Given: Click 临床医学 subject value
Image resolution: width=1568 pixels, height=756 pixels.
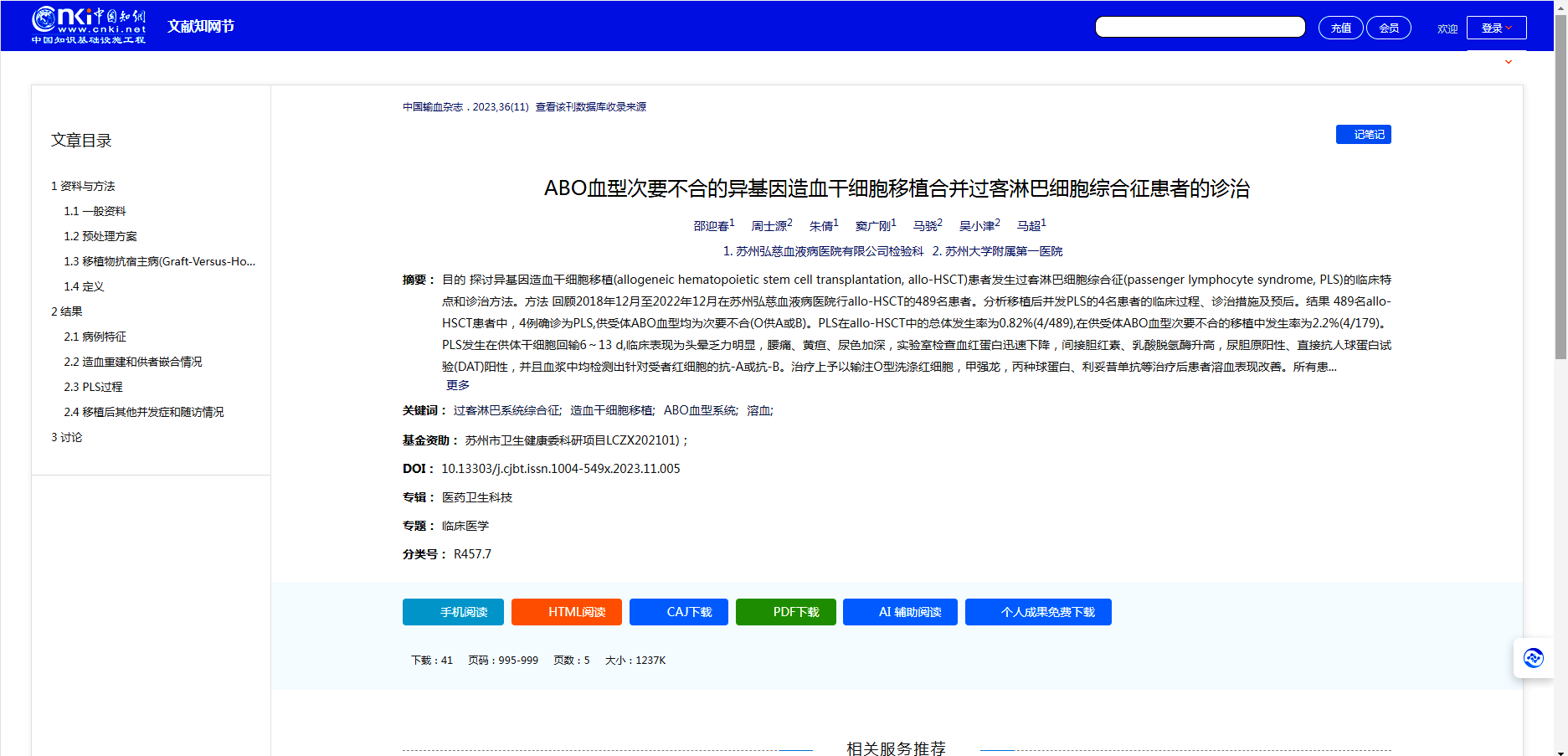Looking at the screenshot, I should click(x=465, y=526).
